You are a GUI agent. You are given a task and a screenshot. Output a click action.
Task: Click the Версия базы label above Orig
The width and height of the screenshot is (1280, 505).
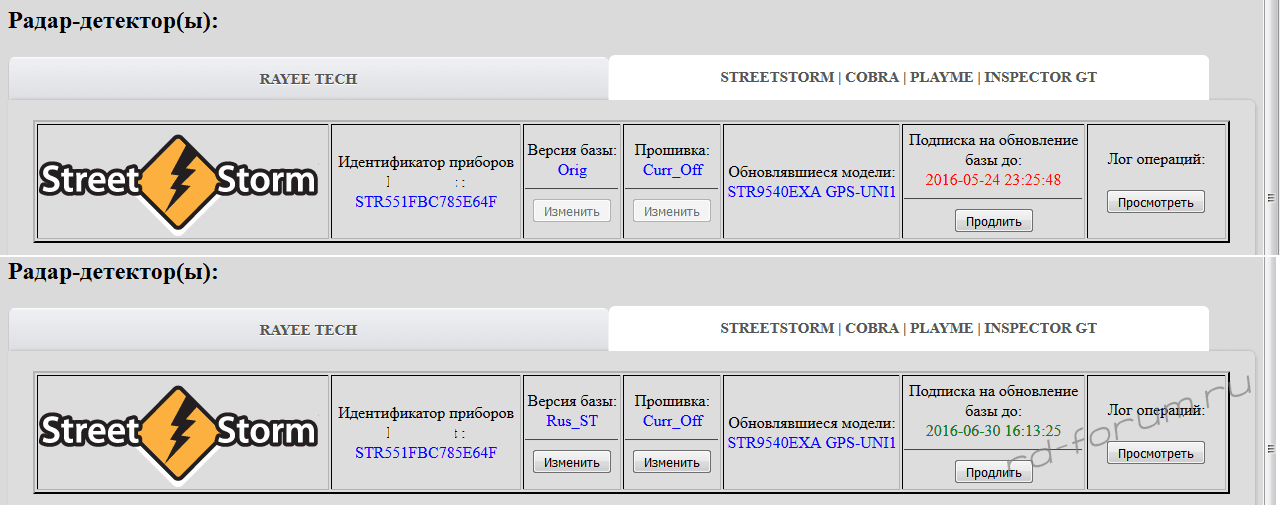(572, 150)
